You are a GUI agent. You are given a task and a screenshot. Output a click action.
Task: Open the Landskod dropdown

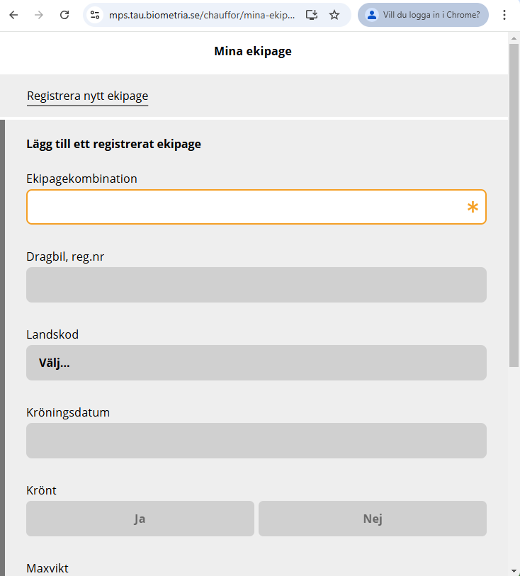tap(256, 363)
